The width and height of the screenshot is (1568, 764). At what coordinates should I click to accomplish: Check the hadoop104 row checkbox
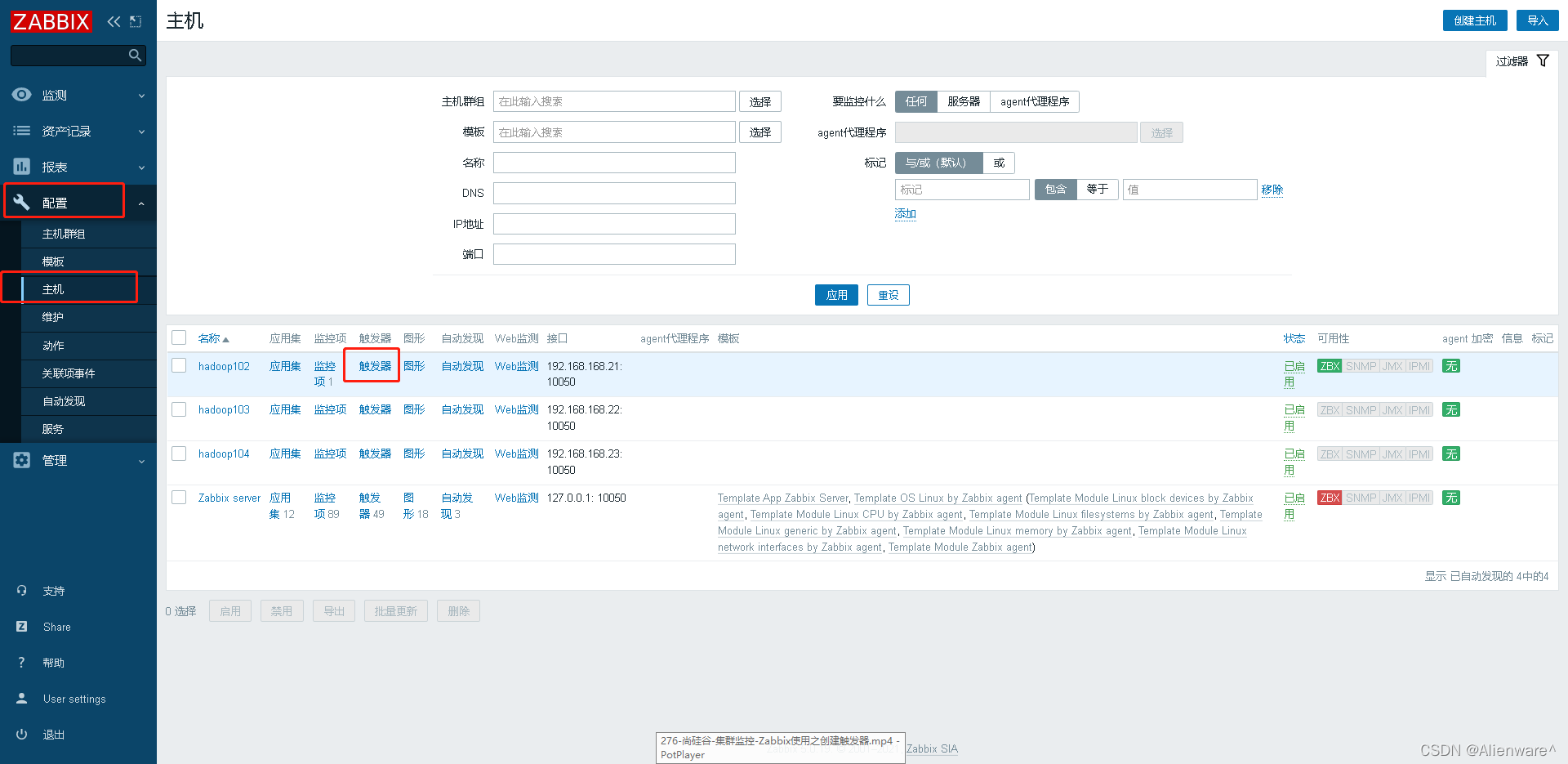pos(179,453)
